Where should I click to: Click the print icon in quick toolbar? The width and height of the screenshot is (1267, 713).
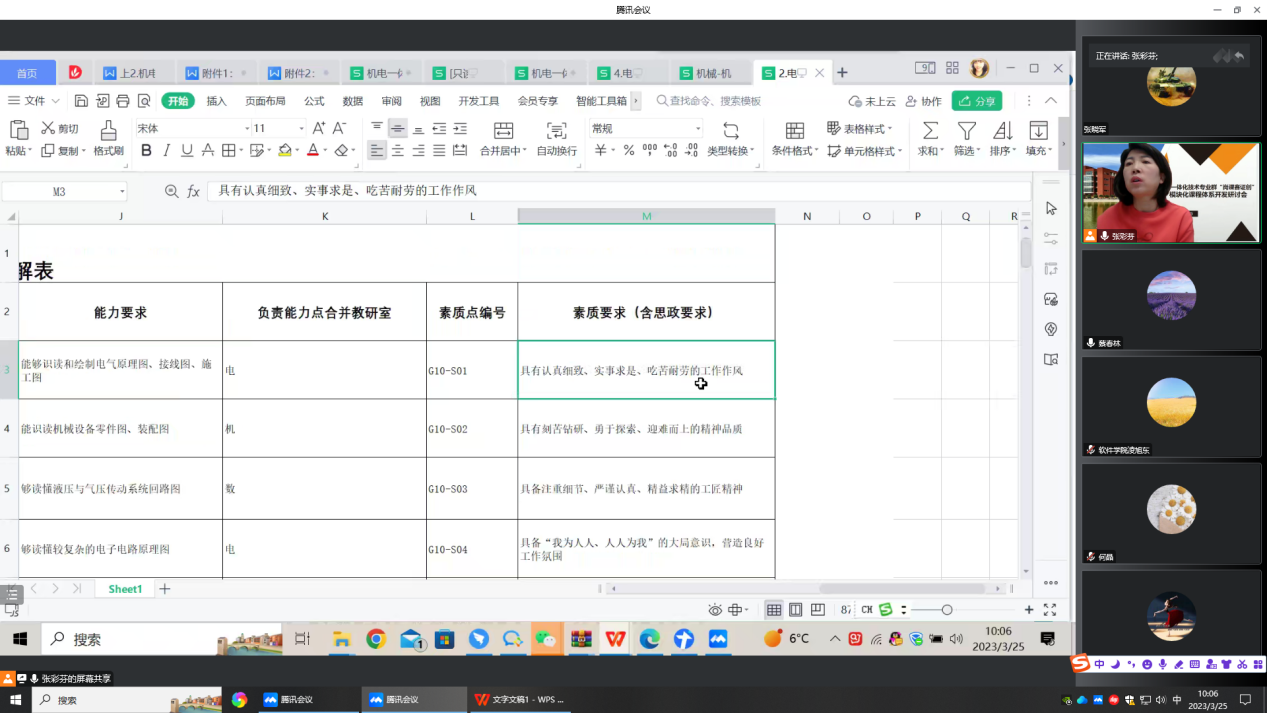(x=123, y=101)
